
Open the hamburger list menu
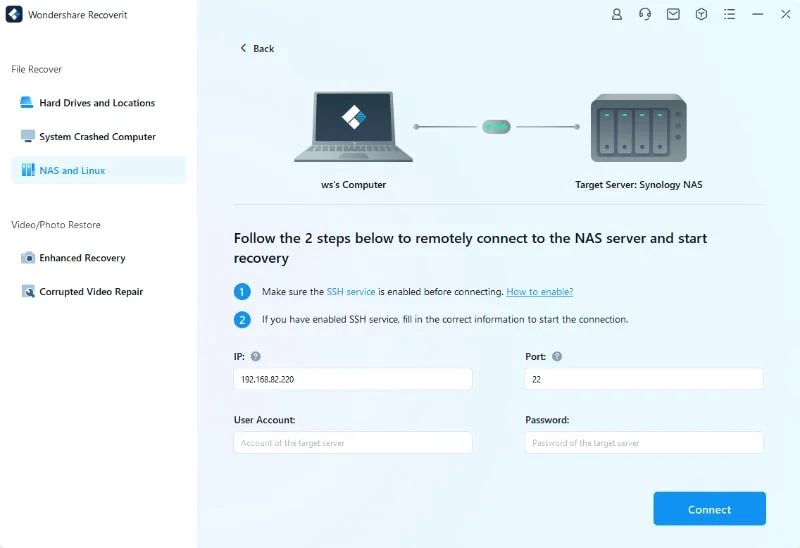click(x=729, y=14)
